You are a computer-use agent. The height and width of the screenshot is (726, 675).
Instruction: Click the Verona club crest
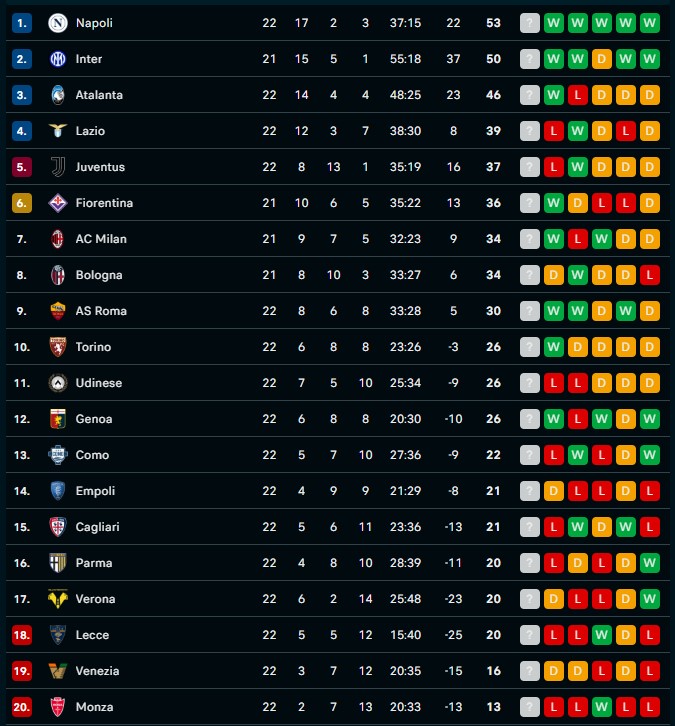pos(58,599)
